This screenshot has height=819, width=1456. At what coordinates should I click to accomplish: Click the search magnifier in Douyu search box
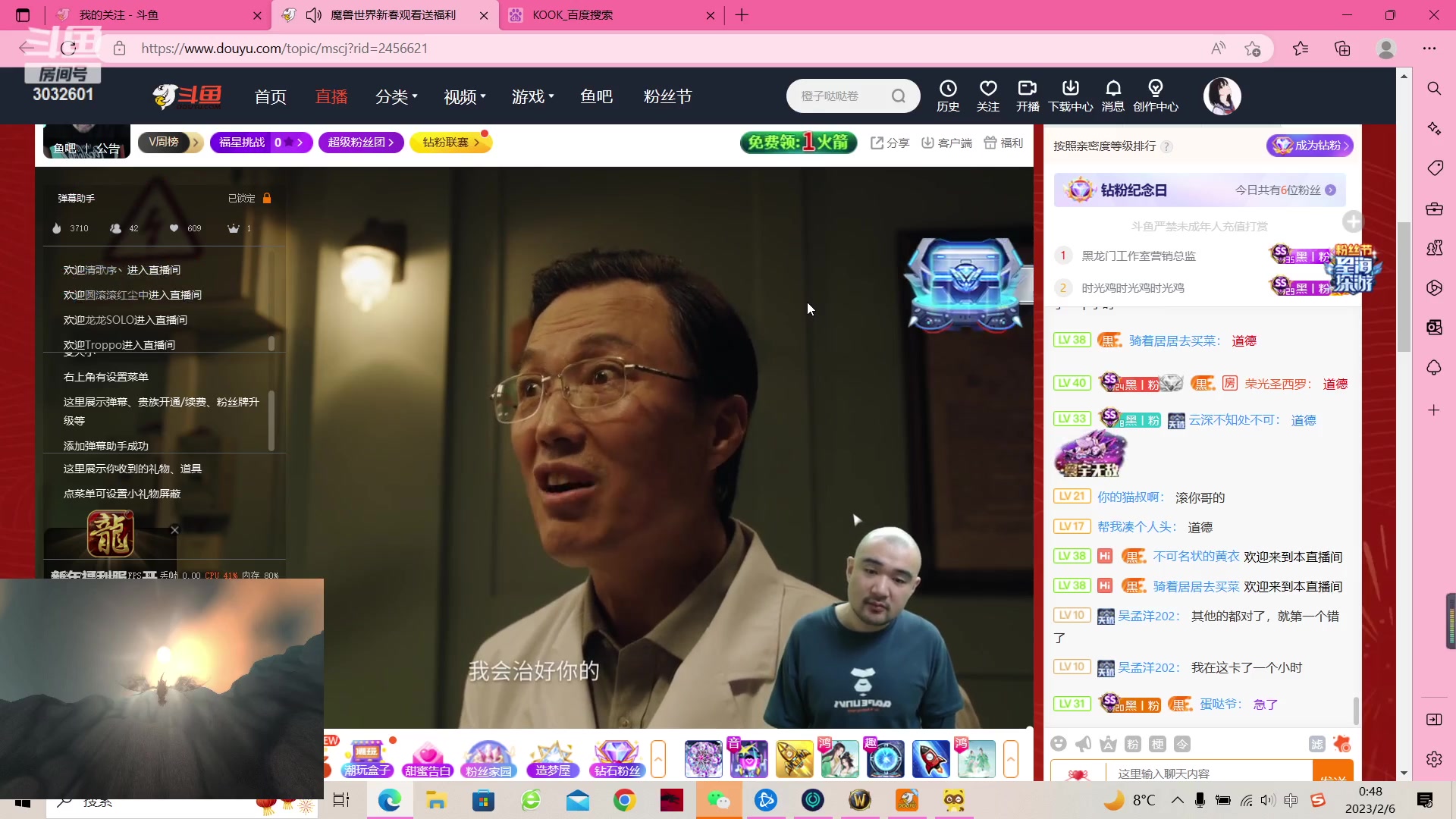[899, 96]
